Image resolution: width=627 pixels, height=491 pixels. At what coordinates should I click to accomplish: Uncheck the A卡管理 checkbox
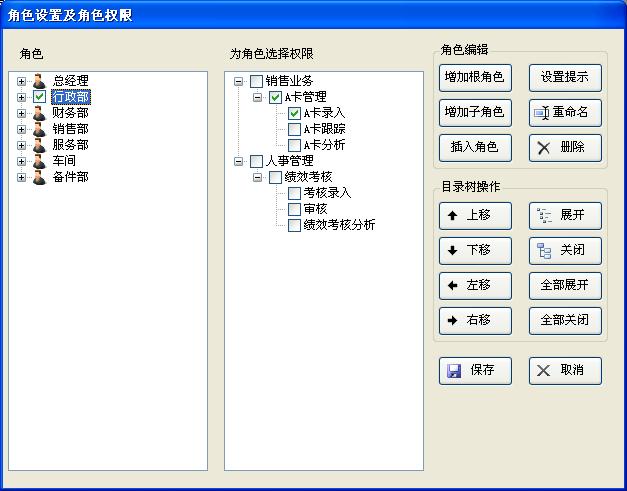tap(275, 97)
